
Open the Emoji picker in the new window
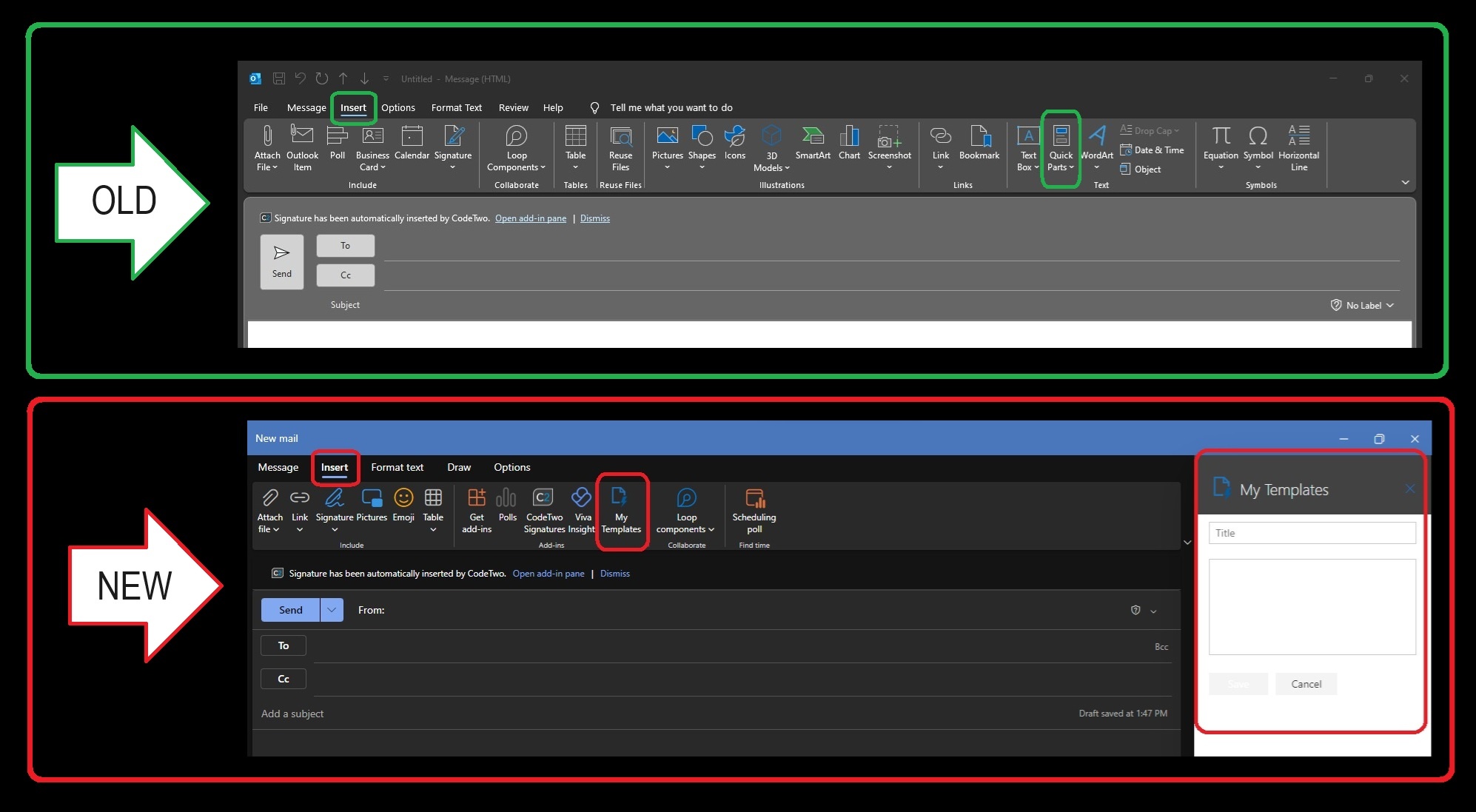click(403, 506)
